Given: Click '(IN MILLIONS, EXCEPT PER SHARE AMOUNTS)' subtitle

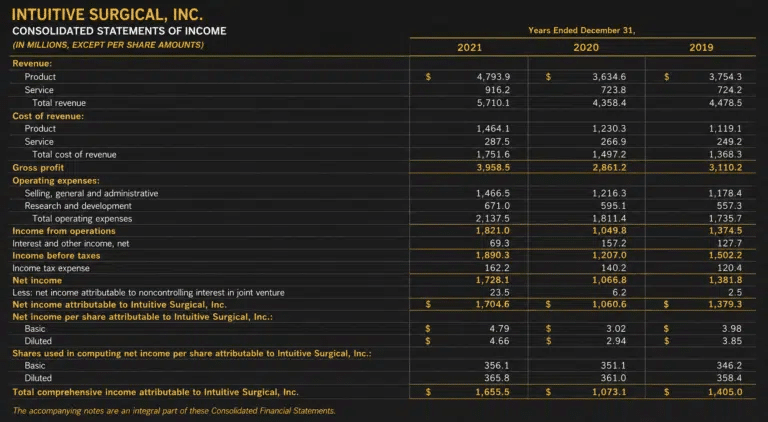Looking at the screenshot, I should pos(108,45).
